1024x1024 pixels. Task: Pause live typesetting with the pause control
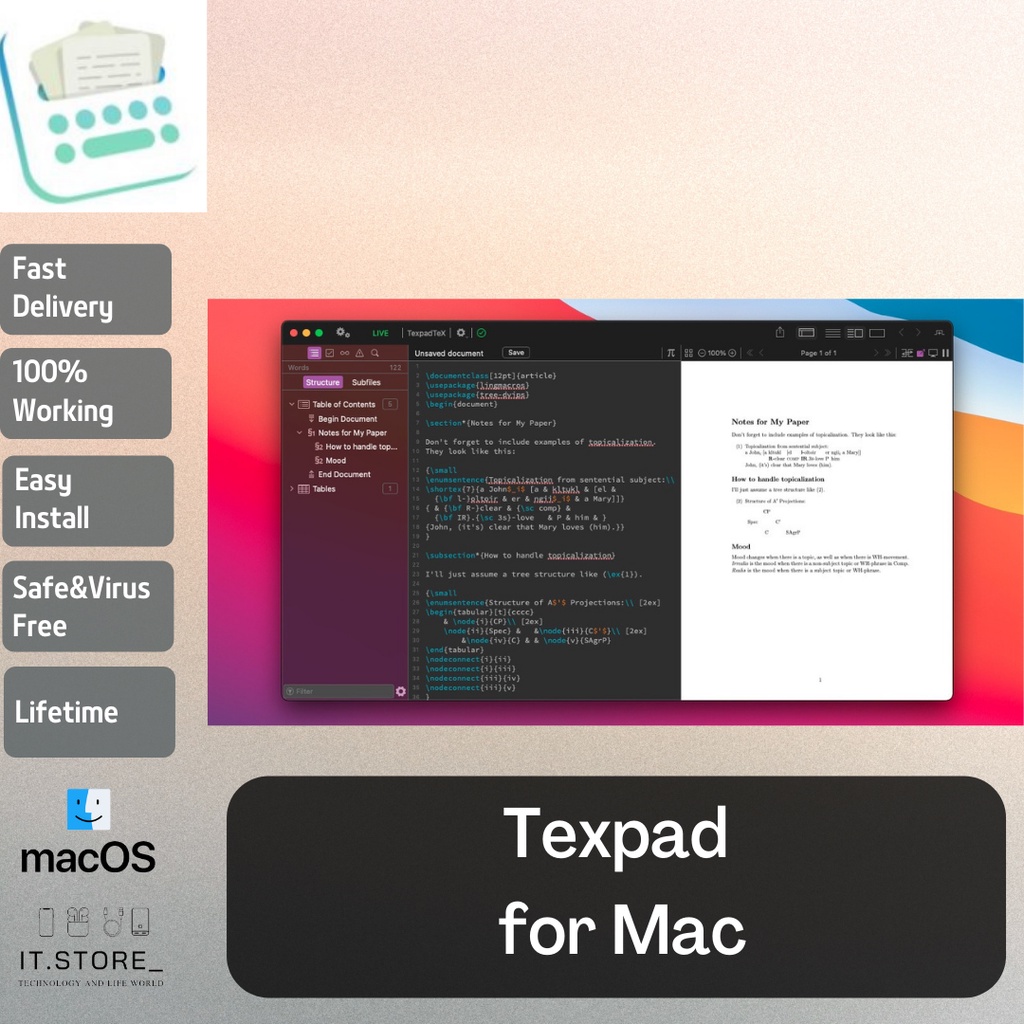tap(946, 353)
